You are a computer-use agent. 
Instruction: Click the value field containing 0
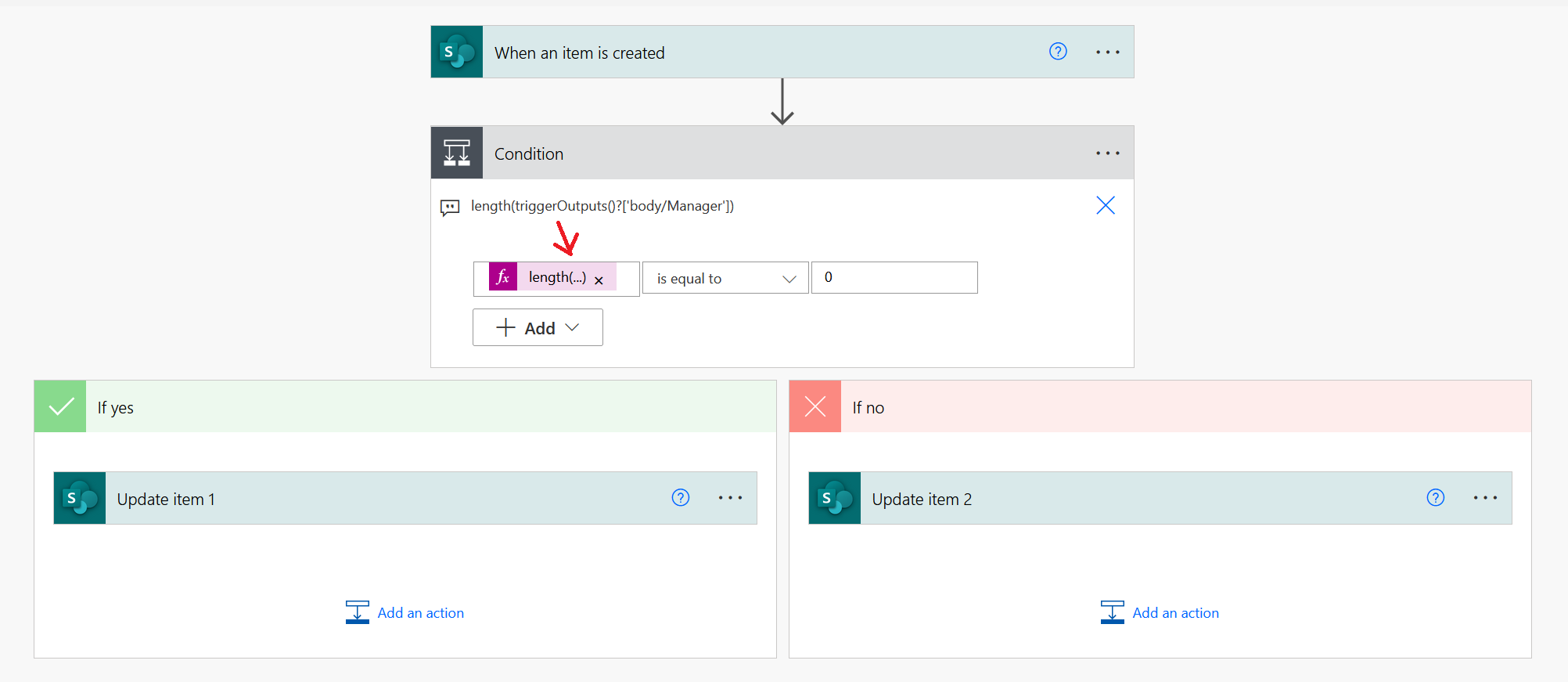894,278
